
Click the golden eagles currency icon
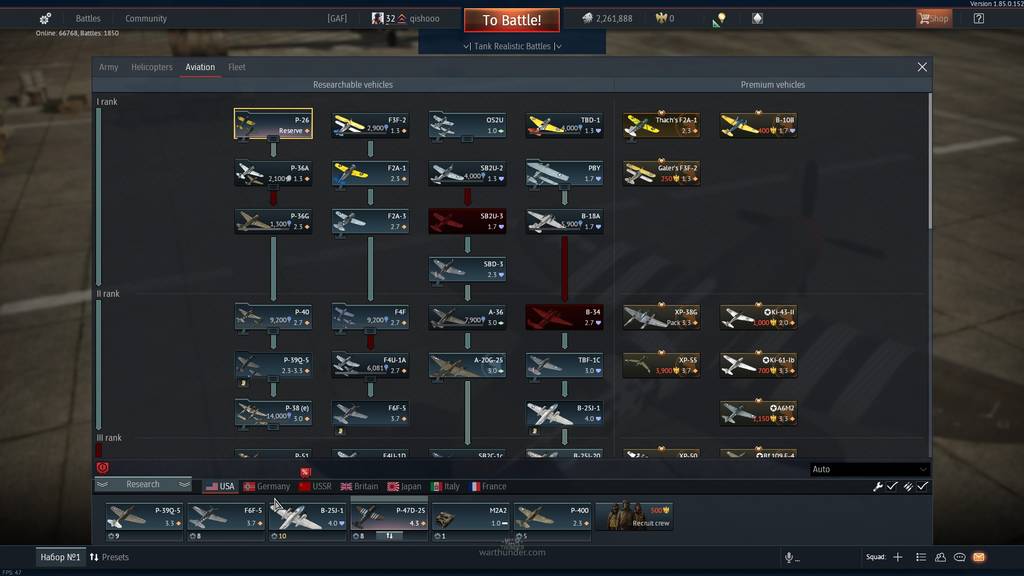pos(660,18)
